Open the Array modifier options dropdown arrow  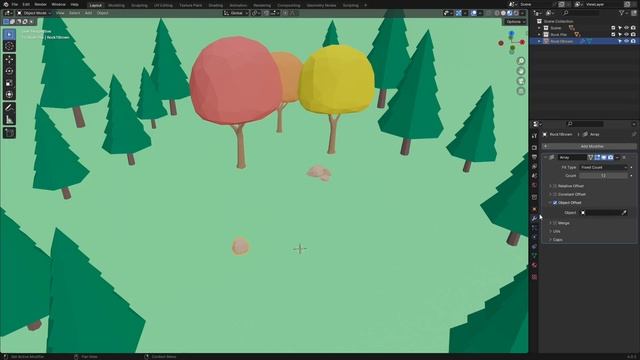[617, 158]
